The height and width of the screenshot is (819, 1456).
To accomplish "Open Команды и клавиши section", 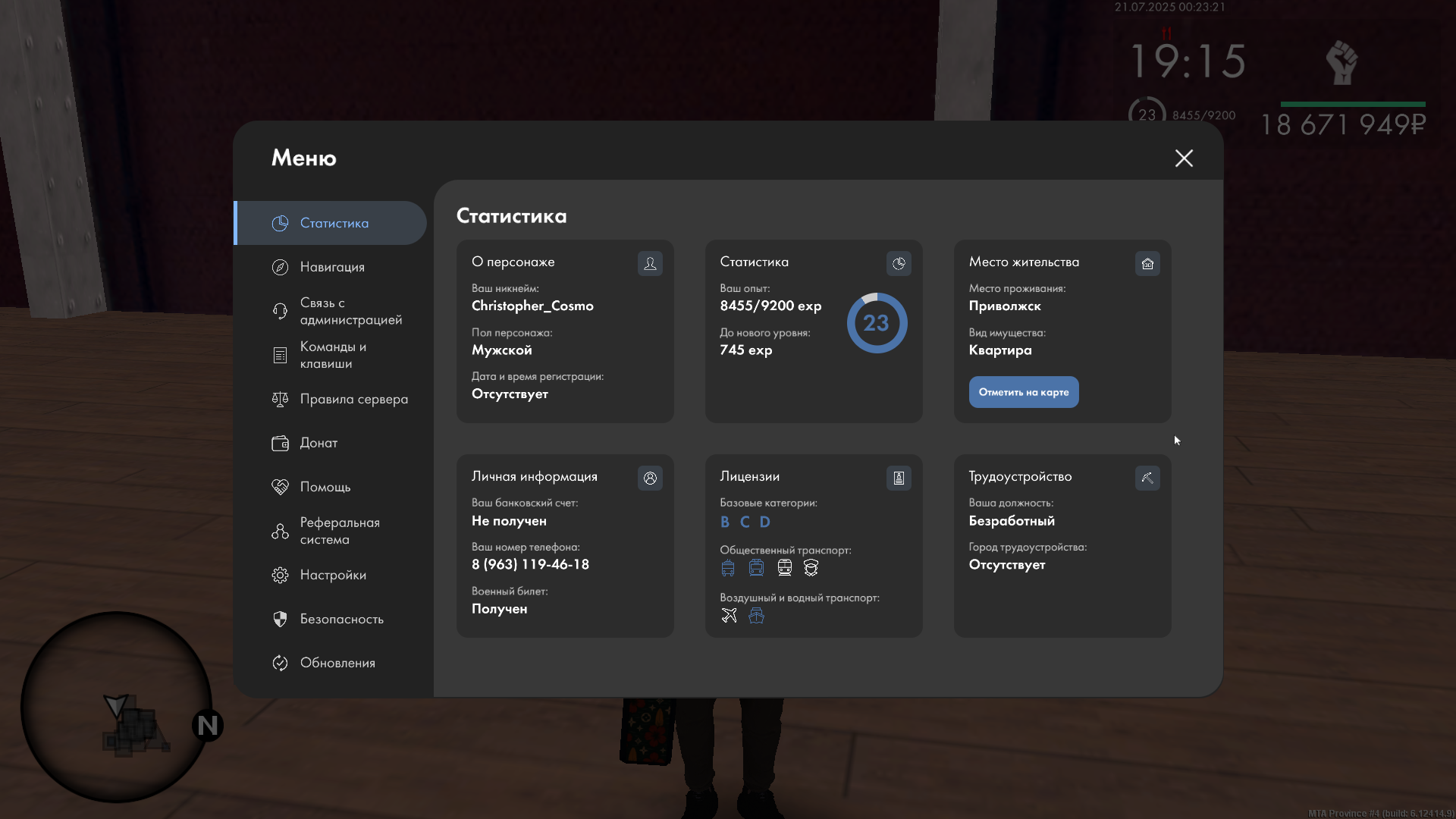I will point(331,355).
